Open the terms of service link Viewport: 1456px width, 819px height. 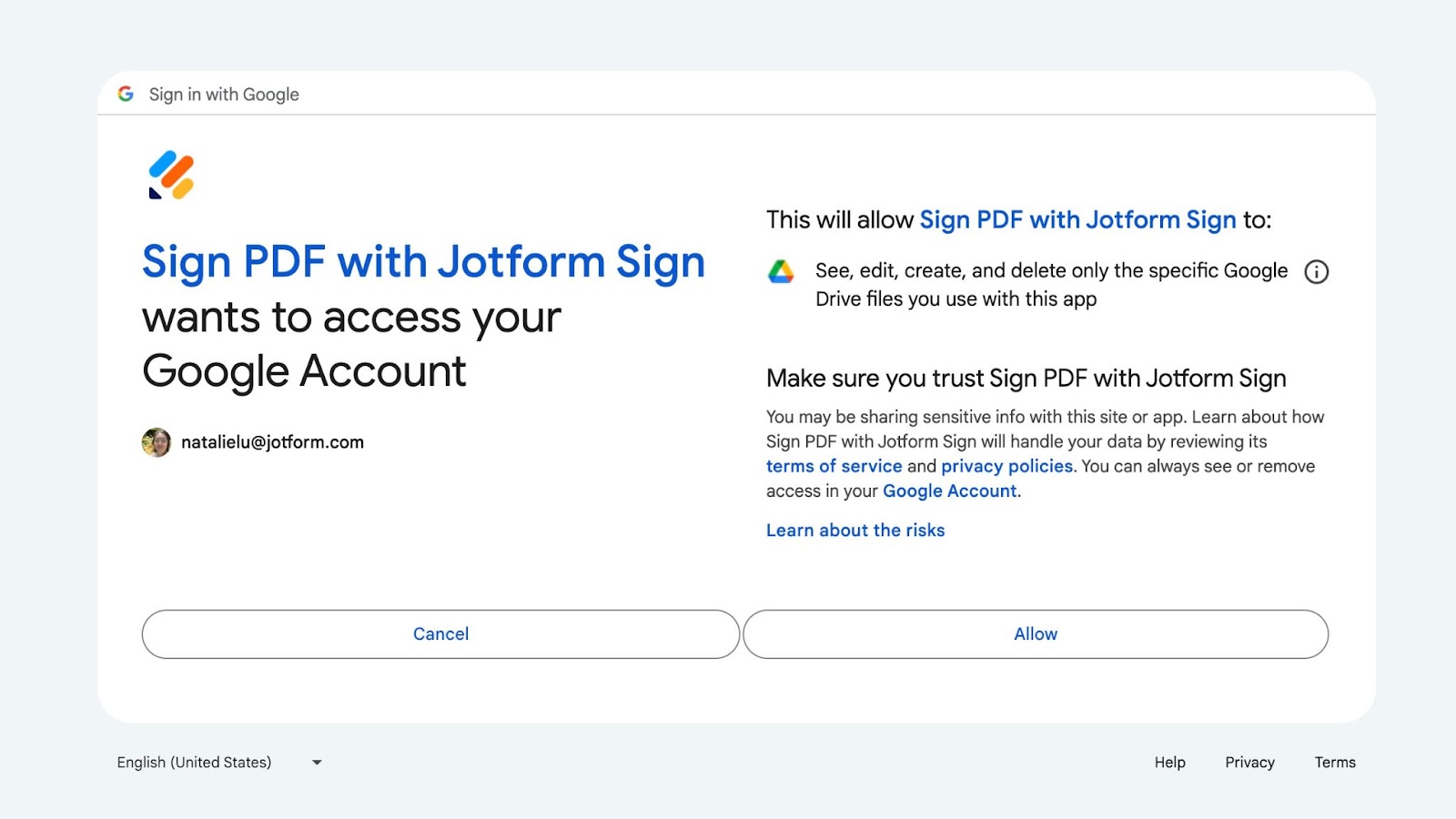point(834,466)
